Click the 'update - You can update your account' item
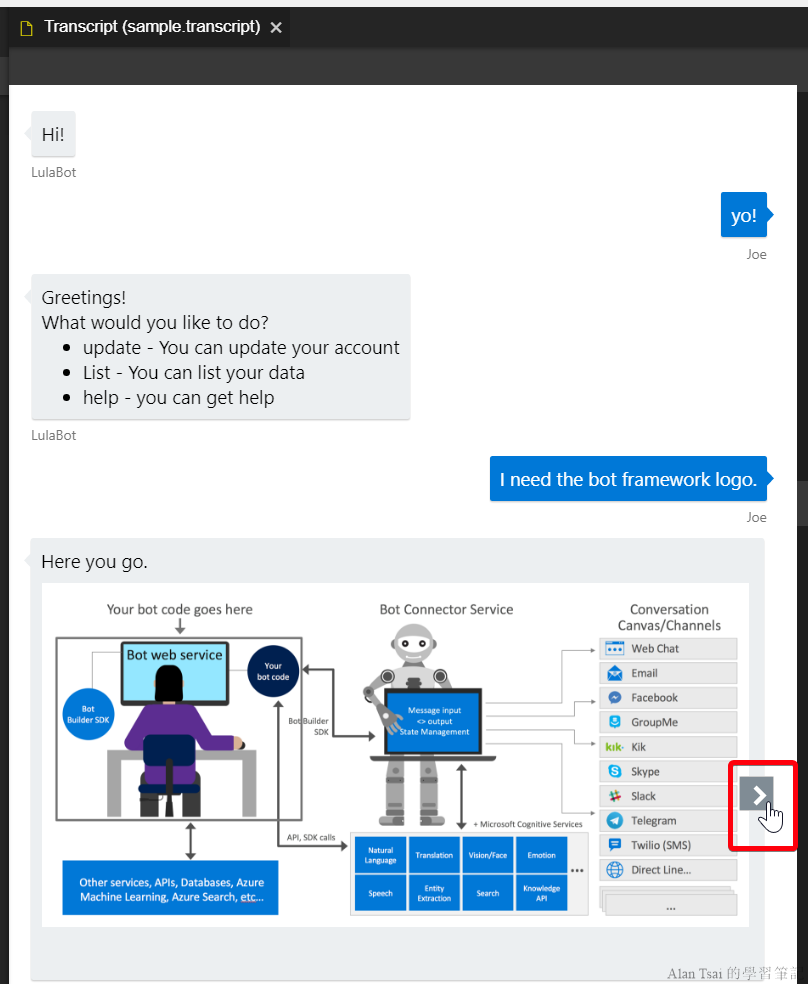 pyautogui.click(x=241, y=348)
